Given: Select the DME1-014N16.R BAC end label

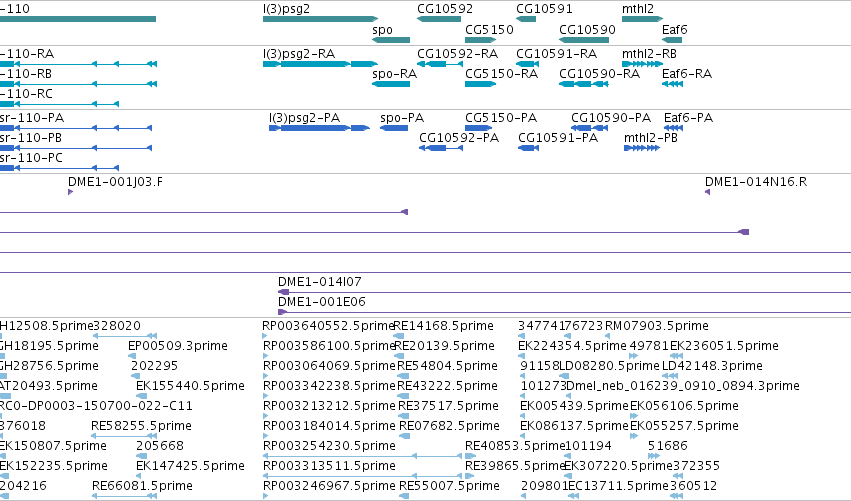Looking at the screenshot, I should tap(755, 182).
